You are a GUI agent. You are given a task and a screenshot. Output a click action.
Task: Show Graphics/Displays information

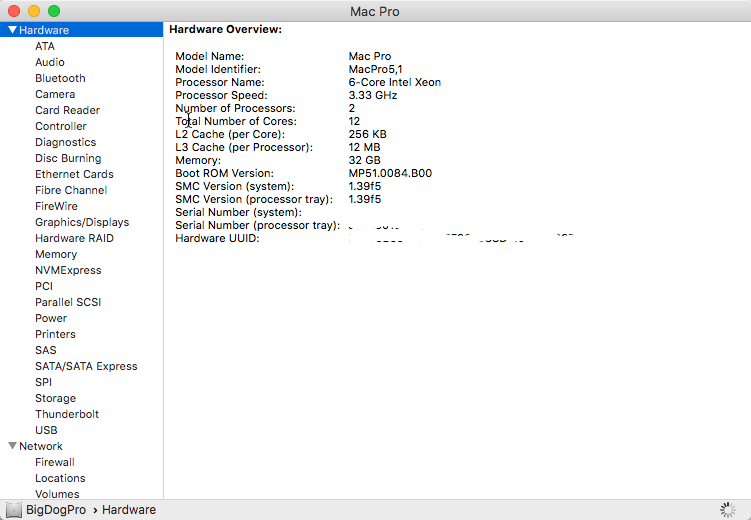[82, 222]
